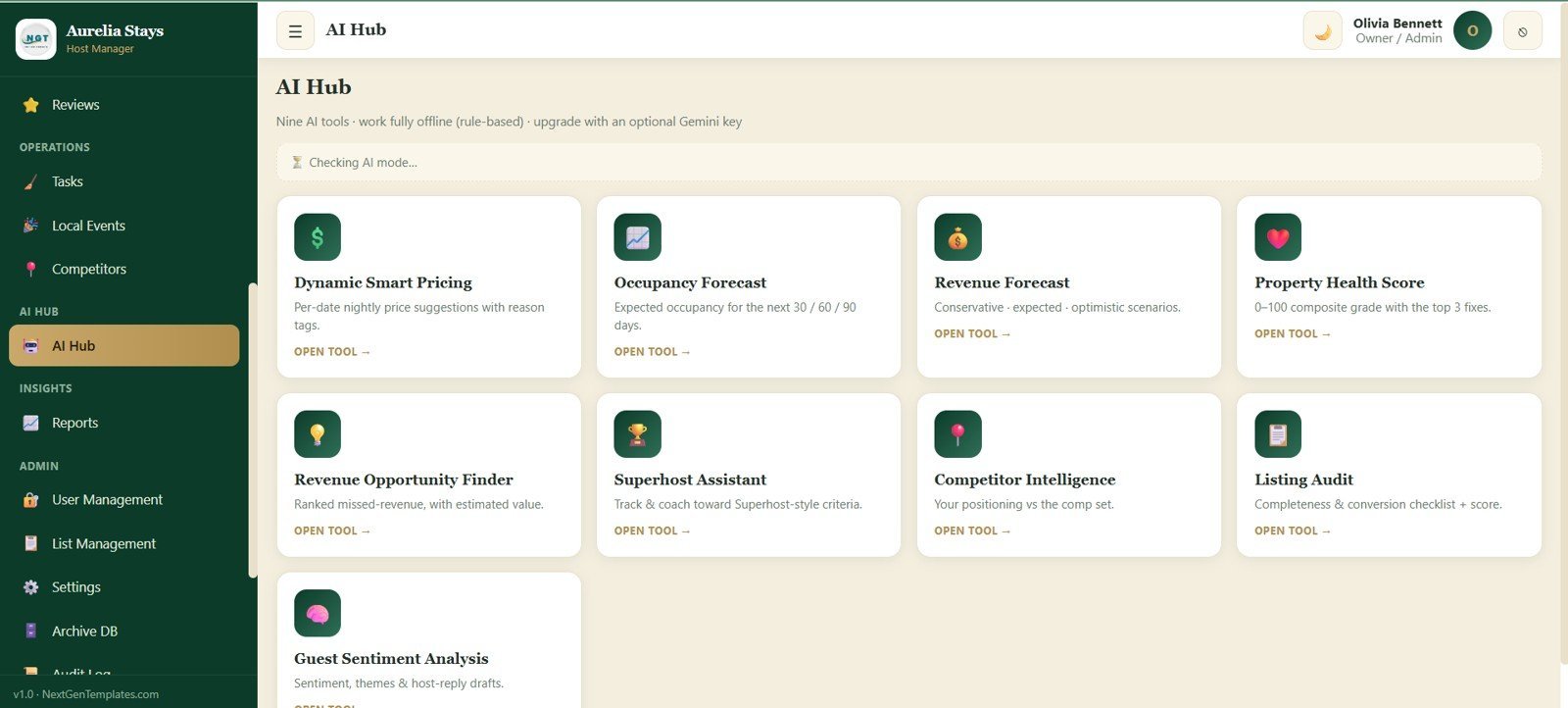Click the Listing Audit clipboard icon

click(1278, 434)
